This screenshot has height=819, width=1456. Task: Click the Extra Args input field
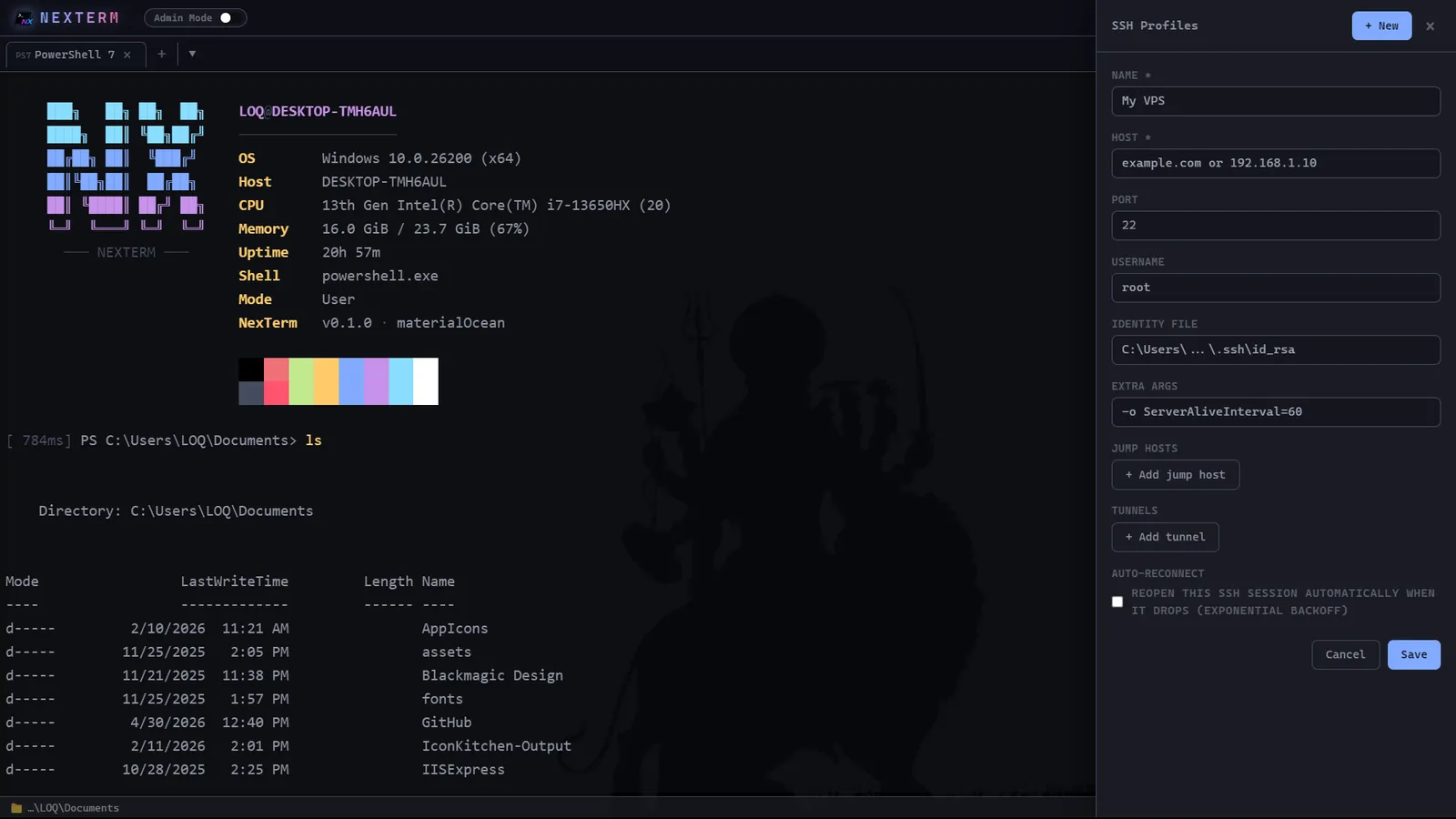1275,411
